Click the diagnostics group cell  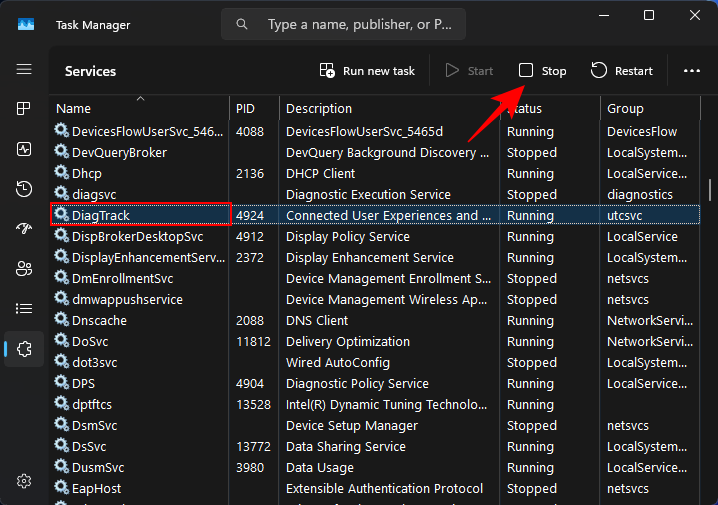coord(640,195)
